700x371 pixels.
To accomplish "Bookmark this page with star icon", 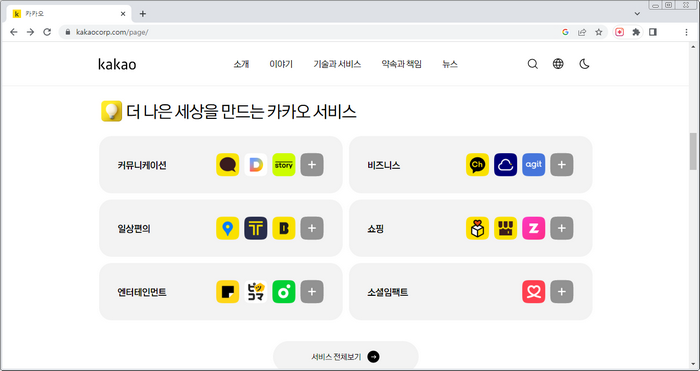I will point(599,32).
